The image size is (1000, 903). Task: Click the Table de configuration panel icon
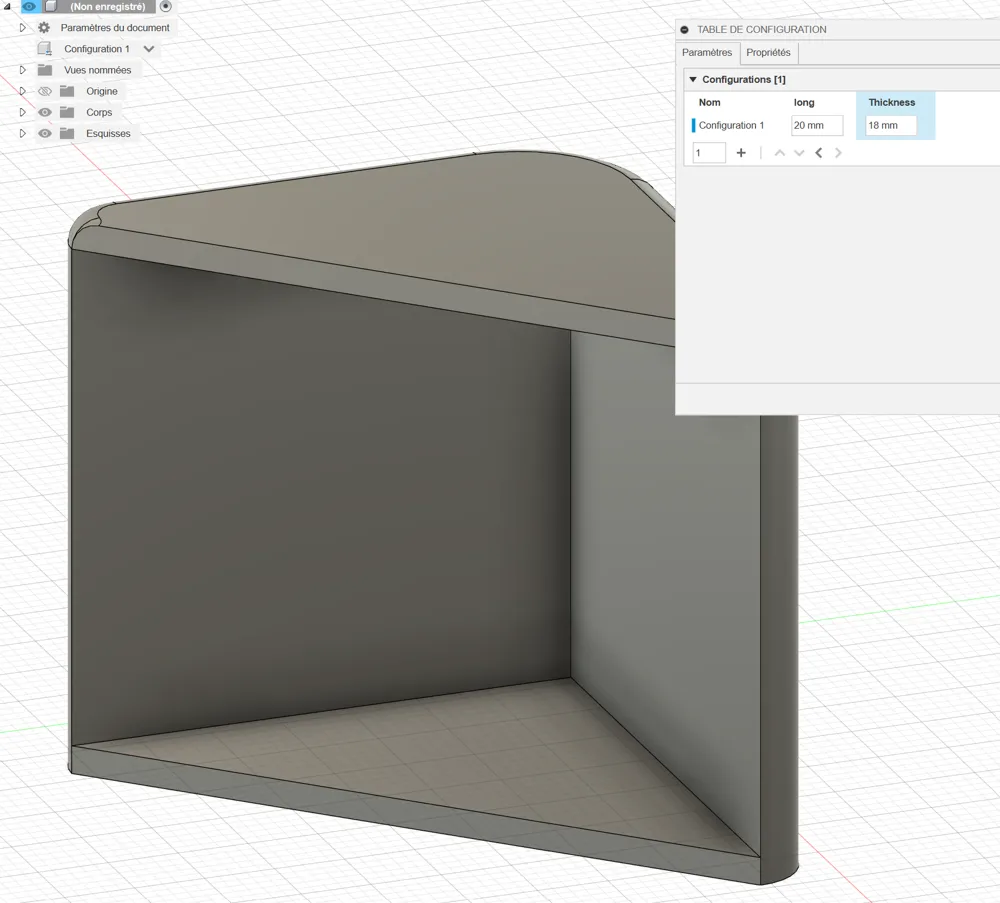click(682, 29)
